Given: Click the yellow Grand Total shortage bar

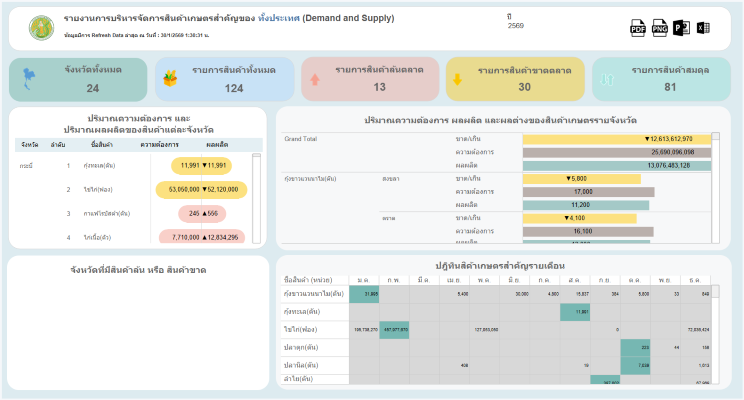Looking at the screenshot, I should point(616,138).
